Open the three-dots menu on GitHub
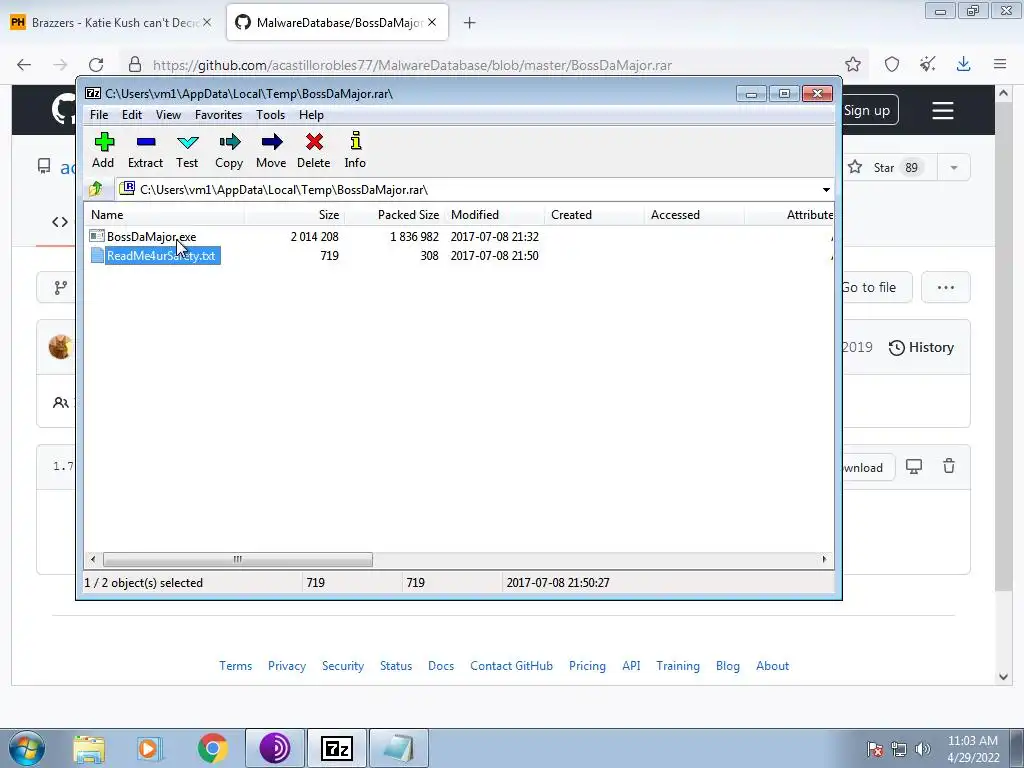Image resolution: width=1024 pixels, height=768 pixels. [946, 287]
